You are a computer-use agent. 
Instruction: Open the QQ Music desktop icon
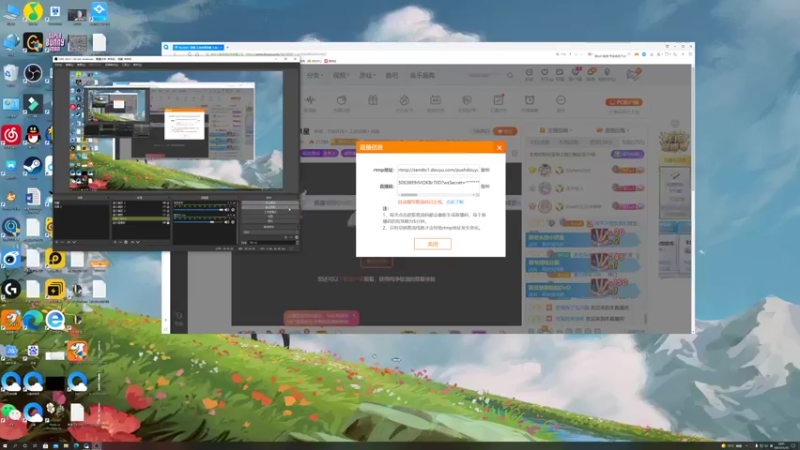click(x=33, y=12)
